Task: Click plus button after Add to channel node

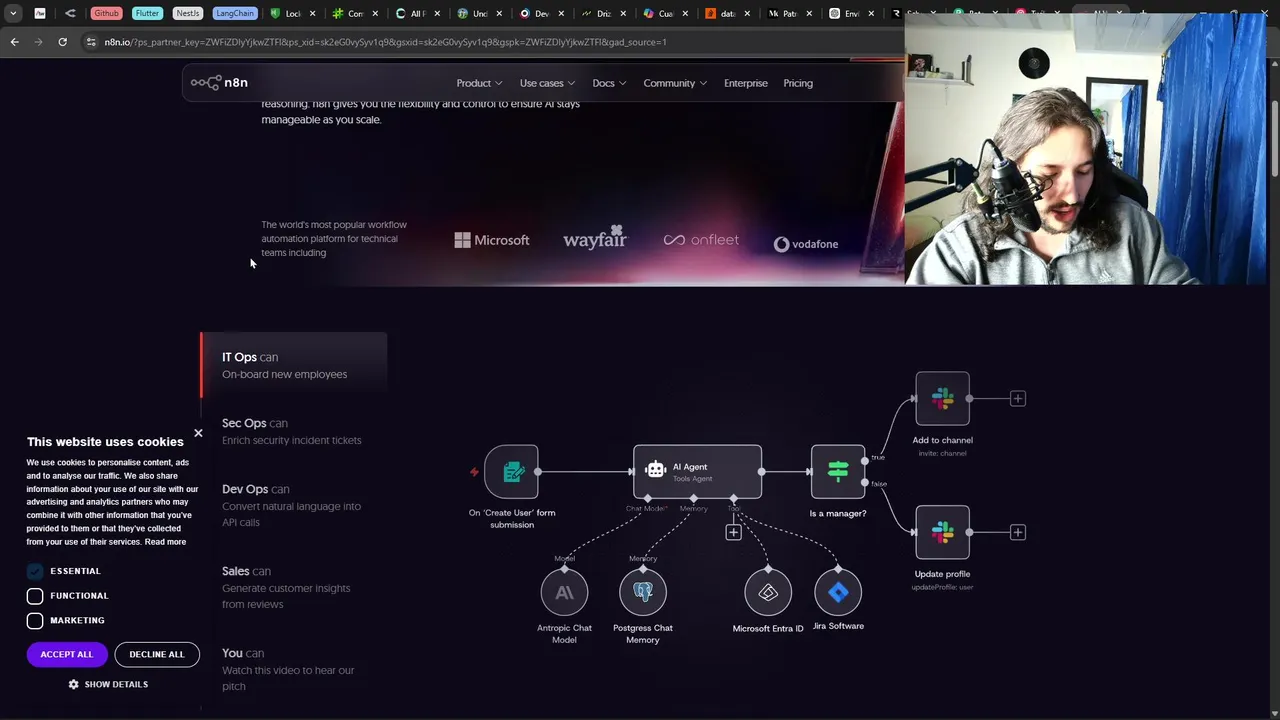Action: [x=1017, y=399]
